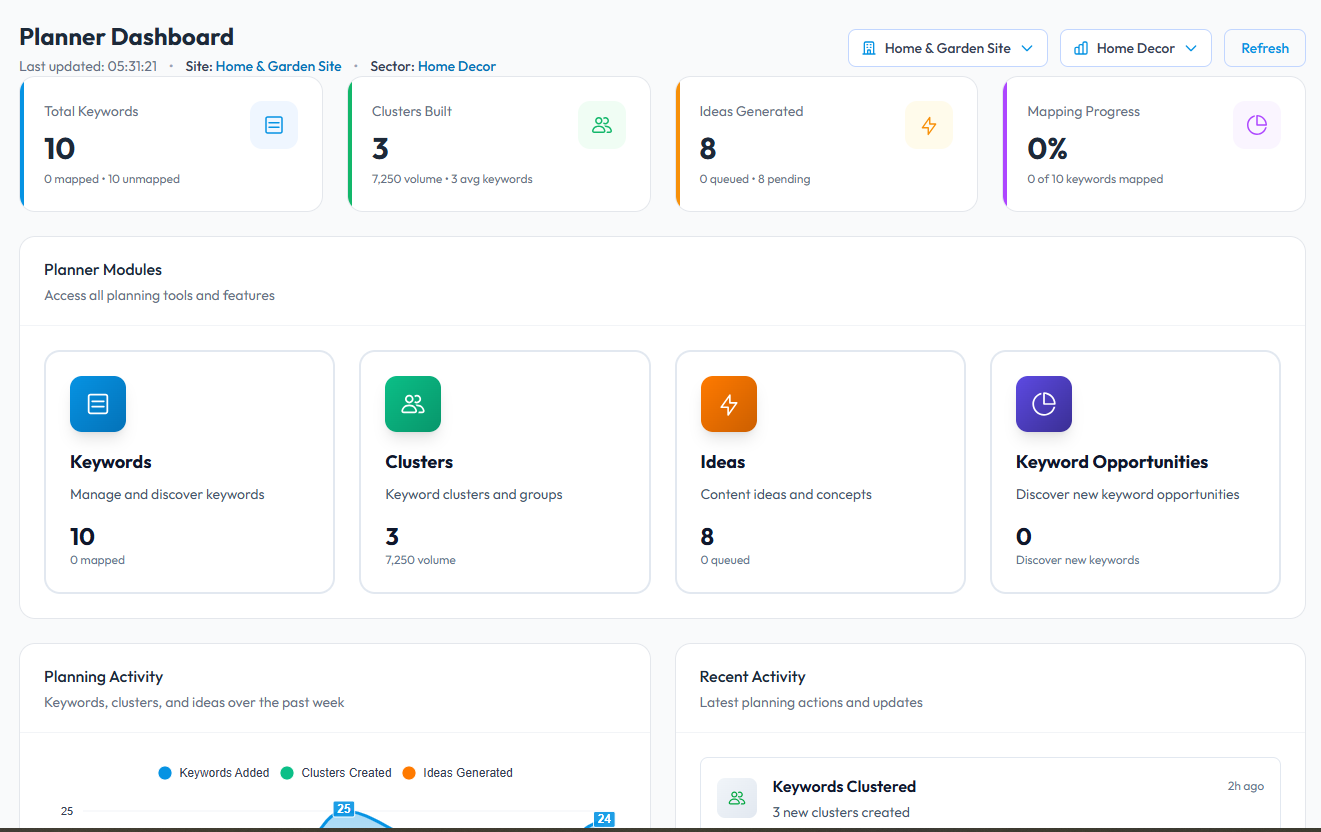The height and width of the screenshot is (832, 1321).
Task: Follow the Home & Garden Site link
Action: [x=279, y=67]
